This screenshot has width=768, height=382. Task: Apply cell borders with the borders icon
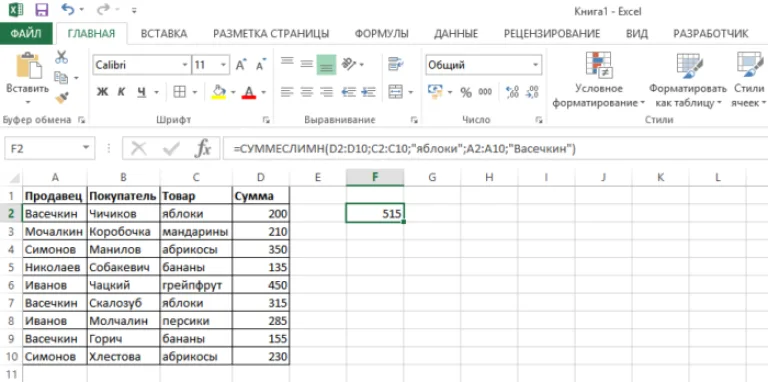tap(180, 92)
